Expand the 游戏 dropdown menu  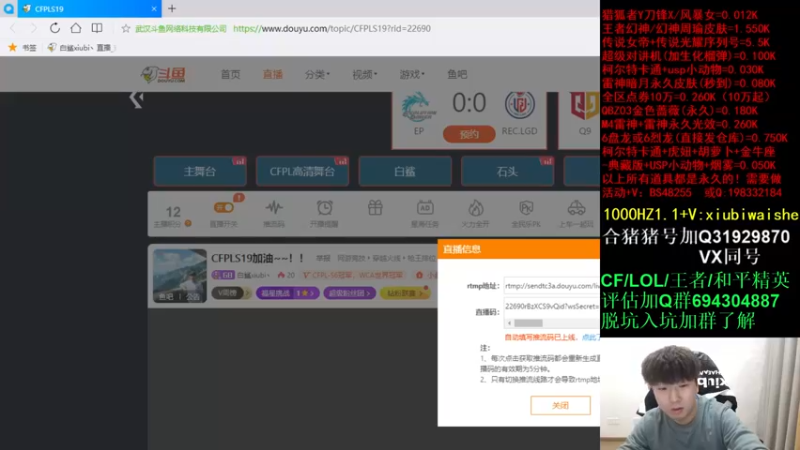pos(412,74)
